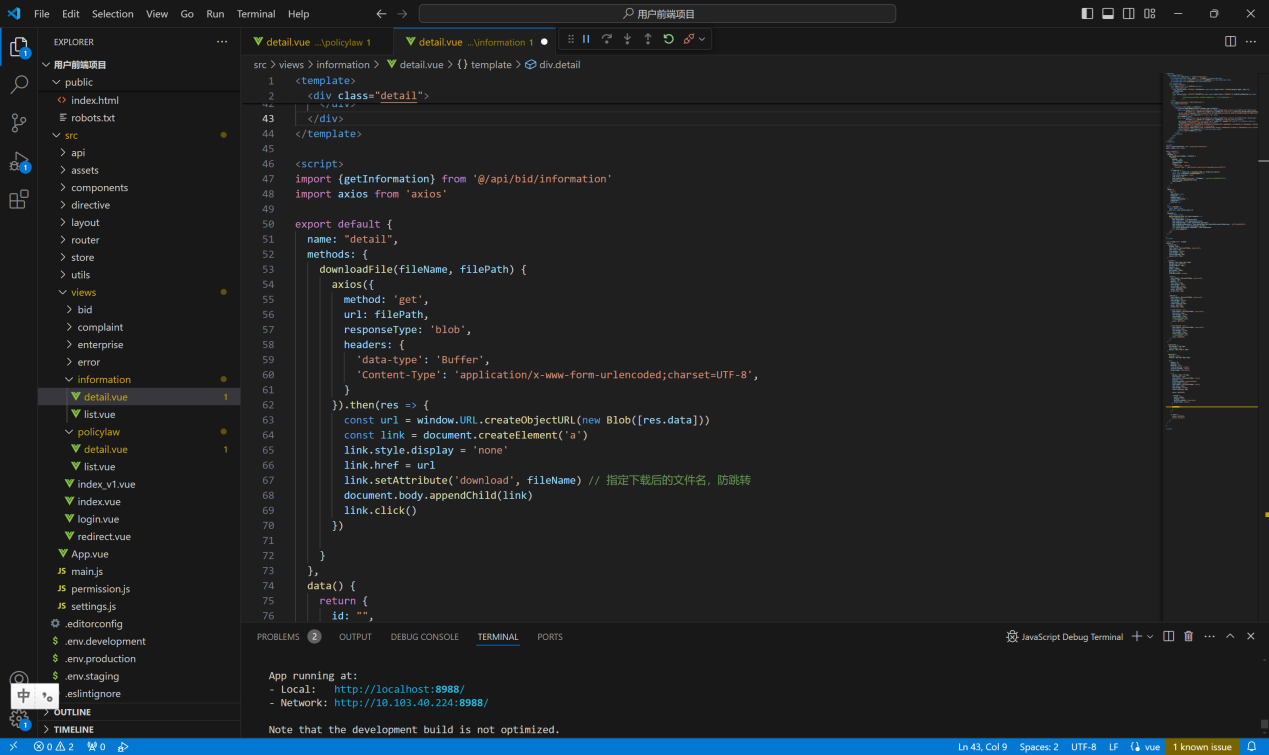Viewport: 1269px width, 755px height.
Task: Open the Search view in activity bar
Action: pyautogui.click(x=19, y=85)
